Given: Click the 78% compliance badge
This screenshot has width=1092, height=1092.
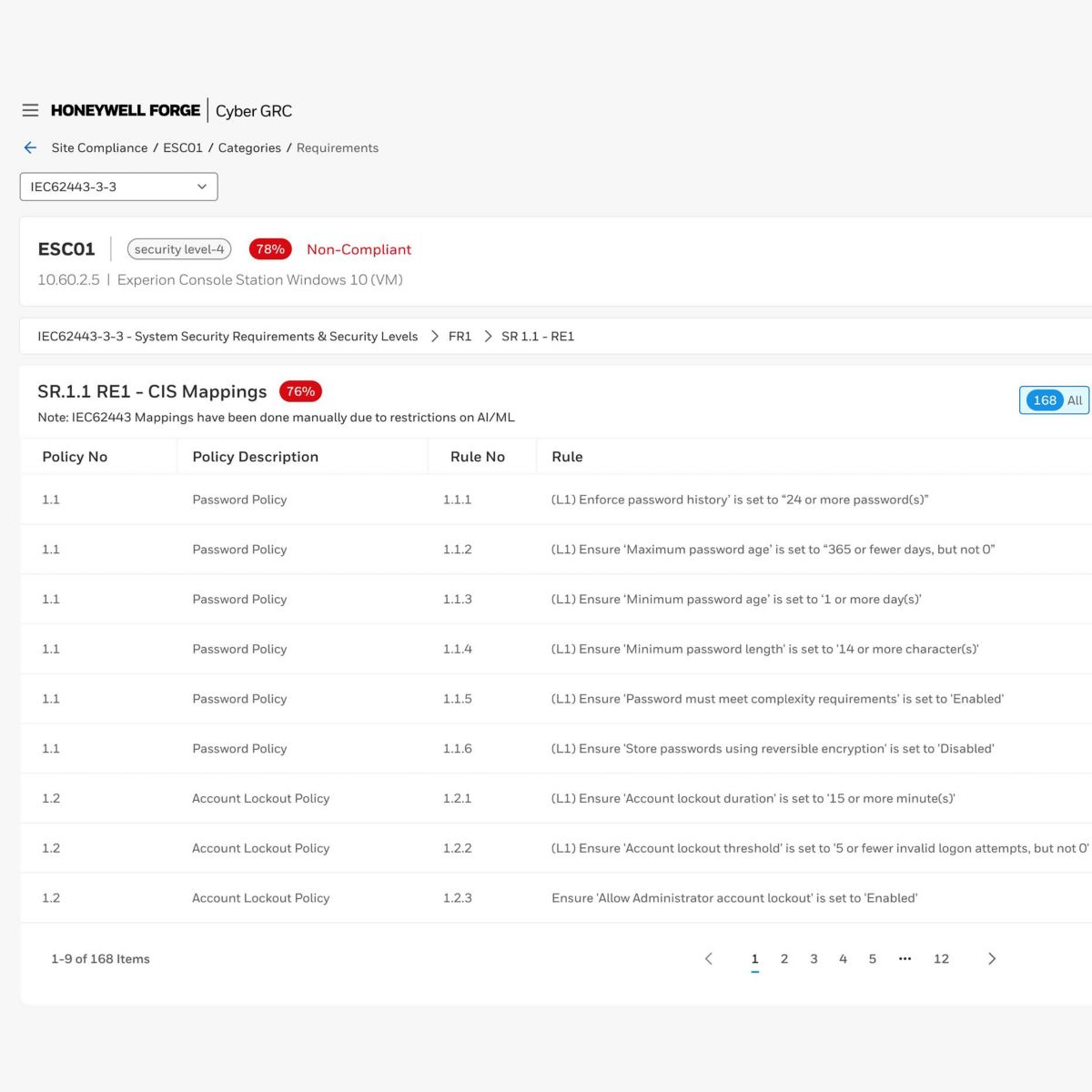Looking at the screenshot, I should (270, 249).
